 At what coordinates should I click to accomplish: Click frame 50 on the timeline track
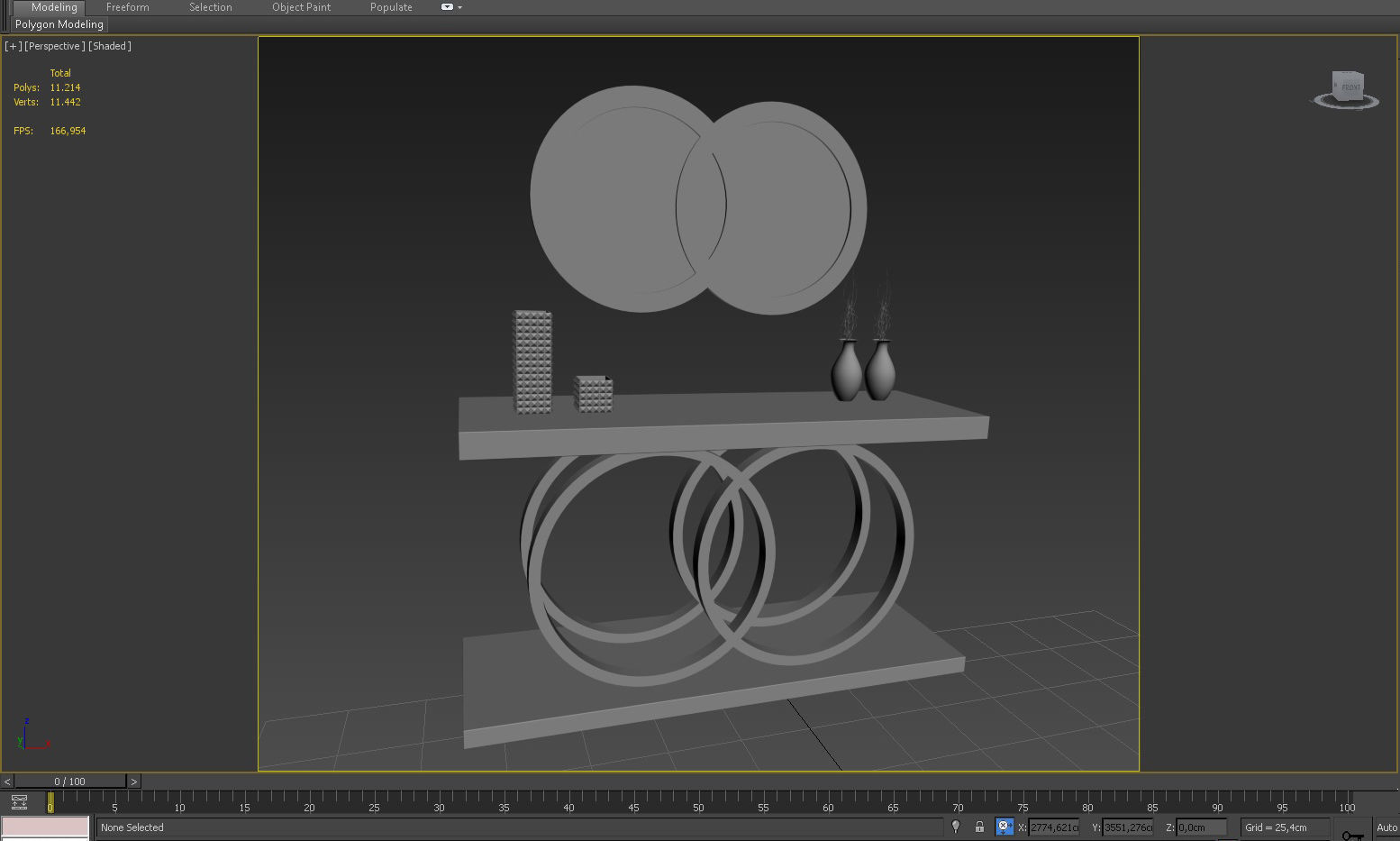tap(698, 801)
